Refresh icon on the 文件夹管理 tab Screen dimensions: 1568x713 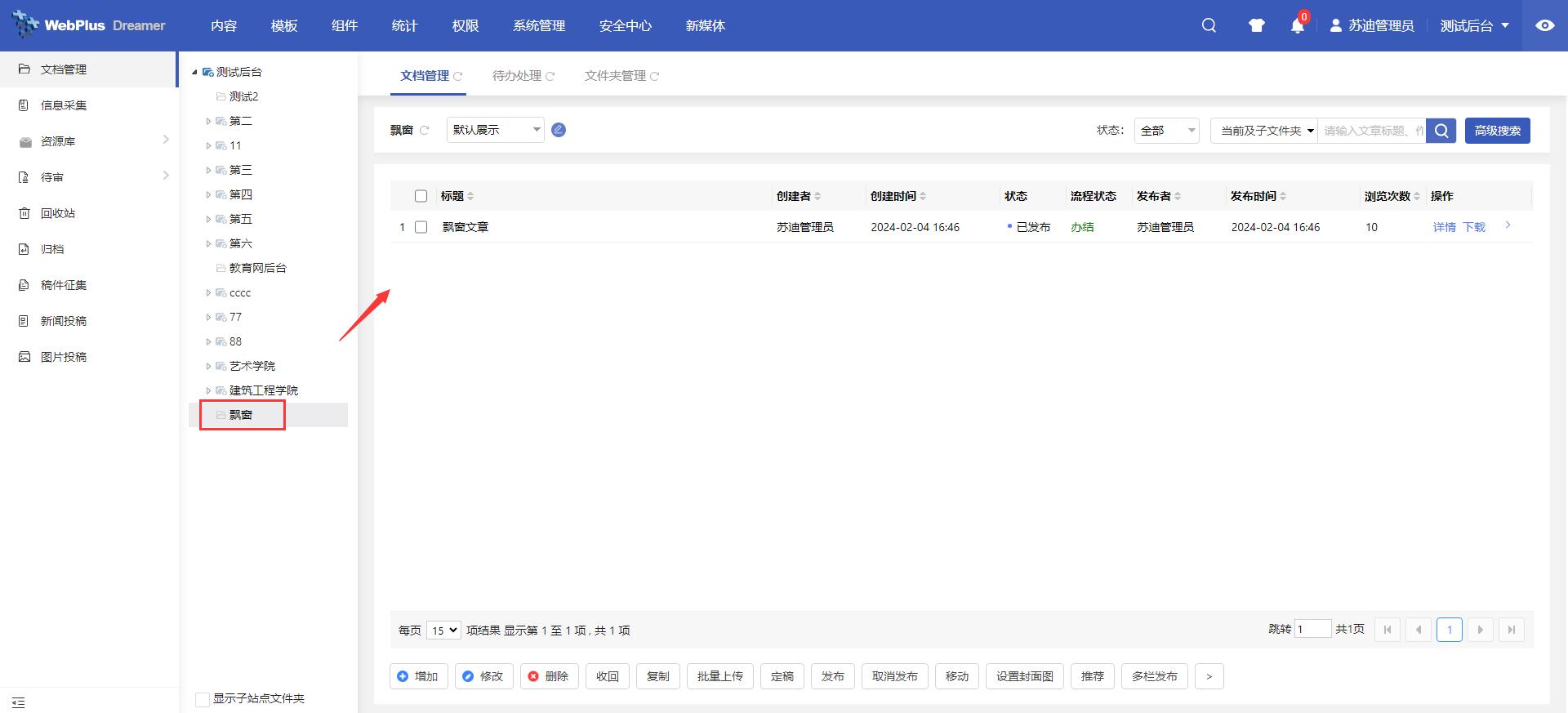655,76
